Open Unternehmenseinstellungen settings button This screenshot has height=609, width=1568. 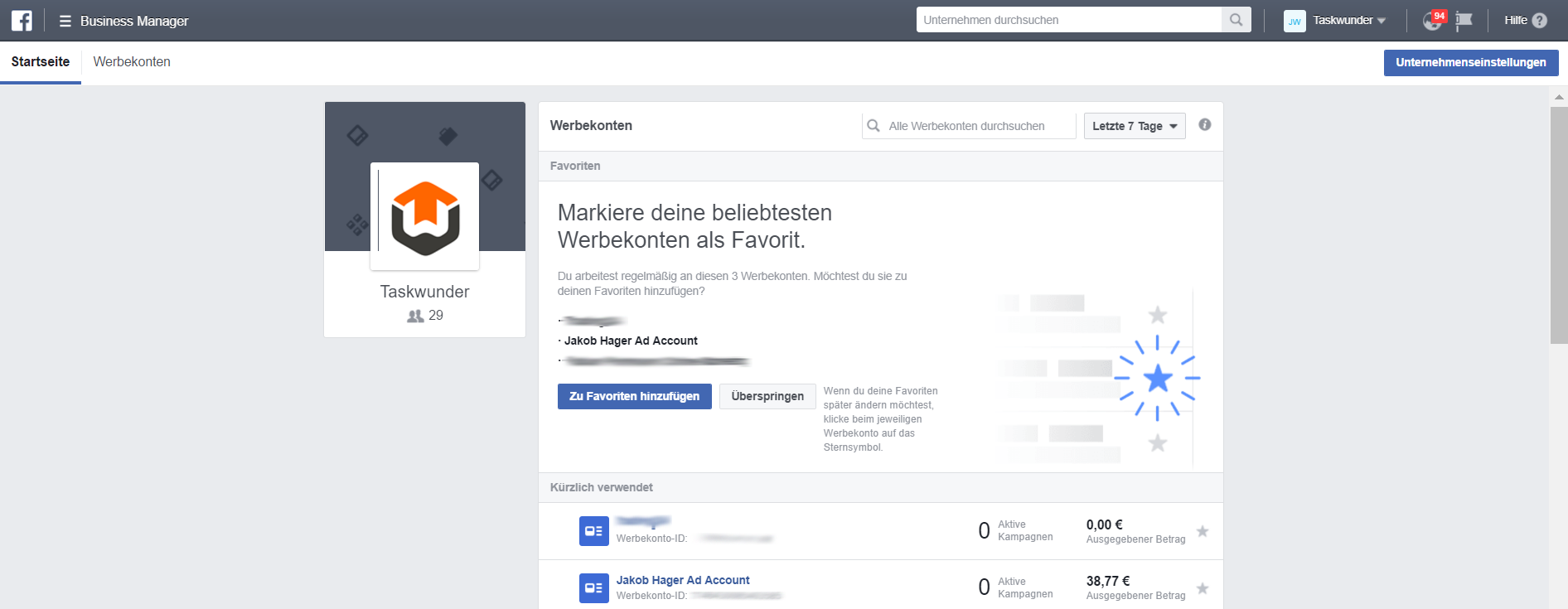click(1470, 62)
